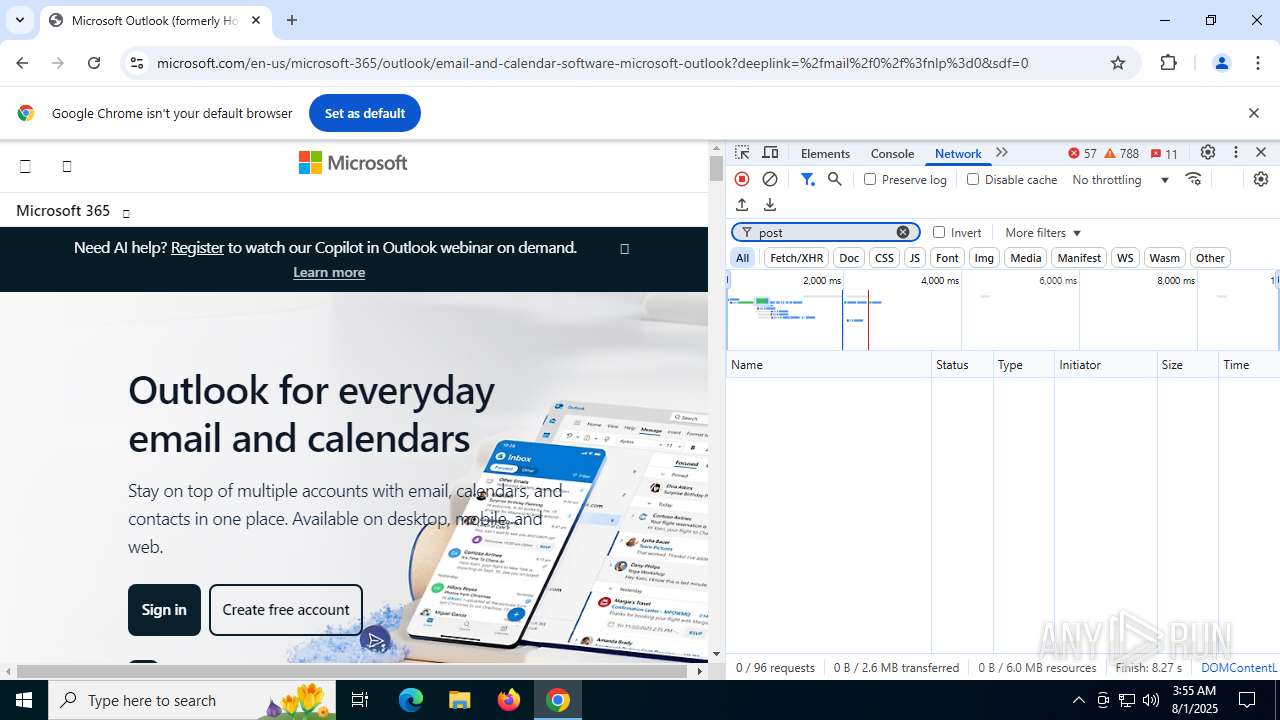The width and height of the screenshot is (1280, 720).
Task: Open network conditions wifi icon
Action: 1194,179
